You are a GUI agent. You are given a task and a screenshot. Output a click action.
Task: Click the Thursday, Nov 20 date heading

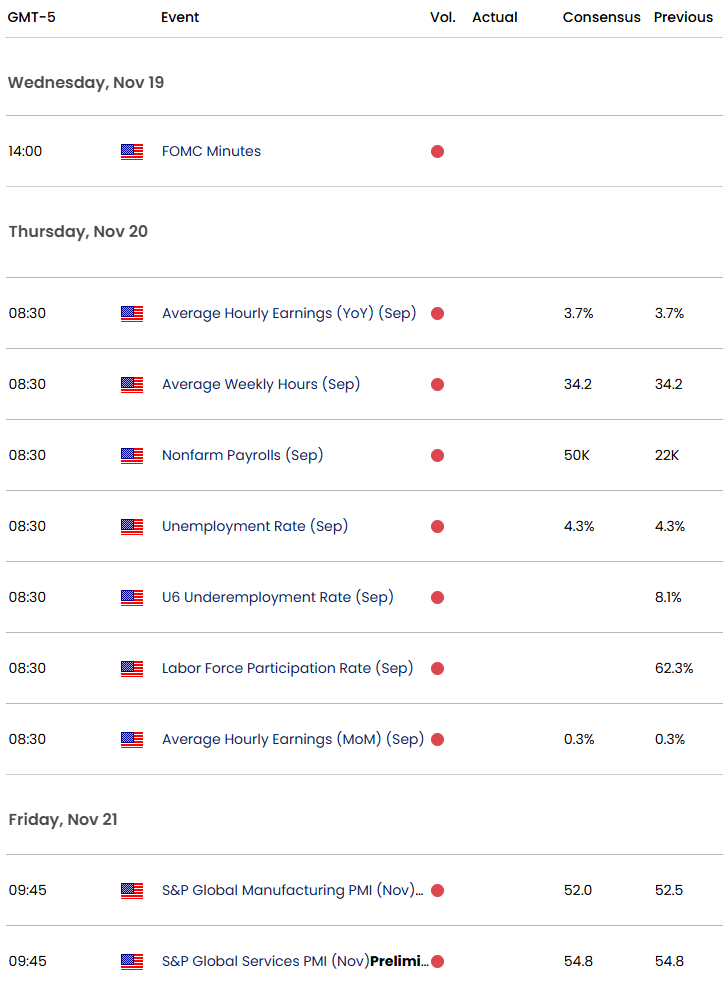click(78, 232)
